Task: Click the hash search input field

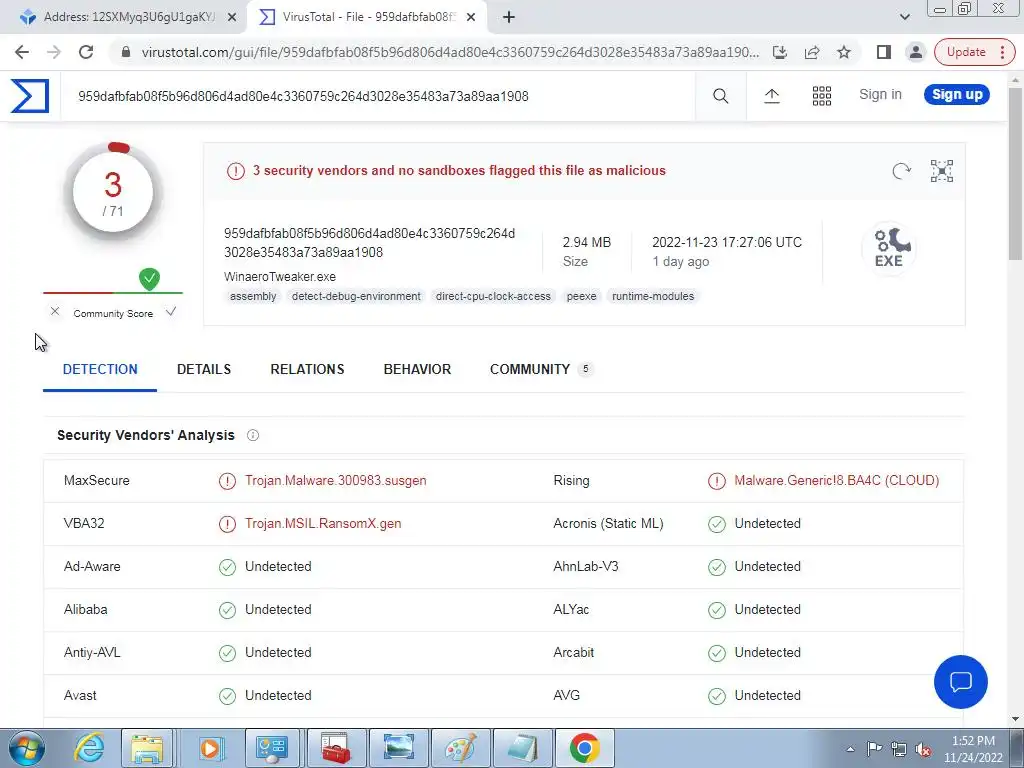Action: click(377, 97)
